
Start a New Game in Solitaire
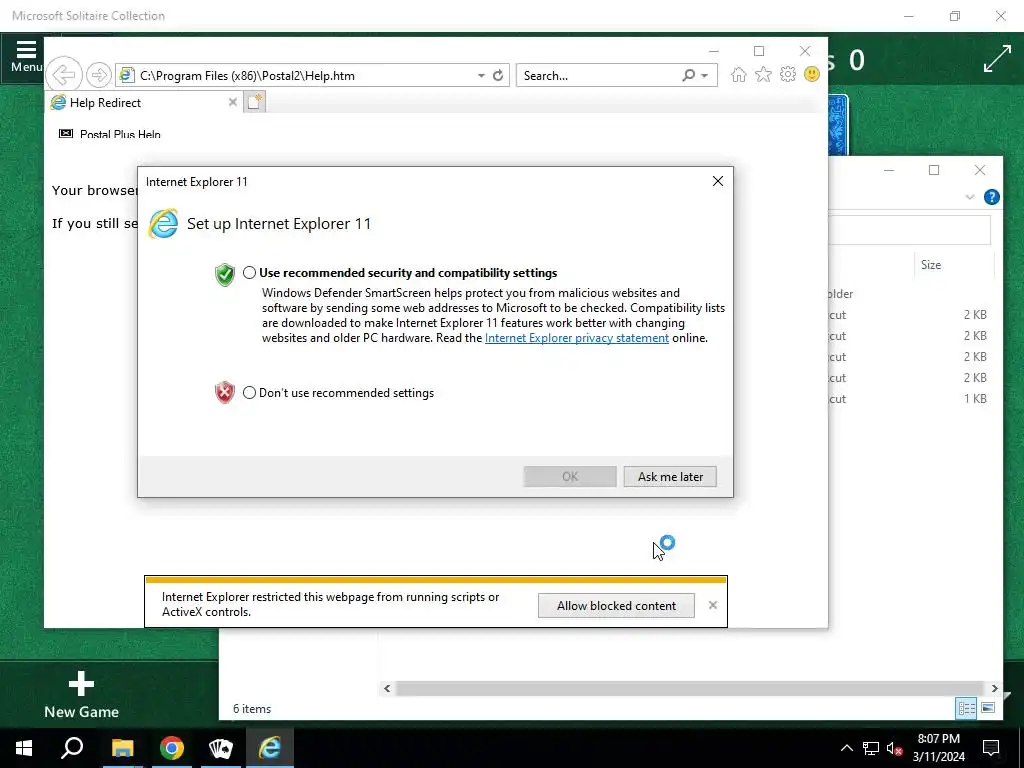[82, 696]
